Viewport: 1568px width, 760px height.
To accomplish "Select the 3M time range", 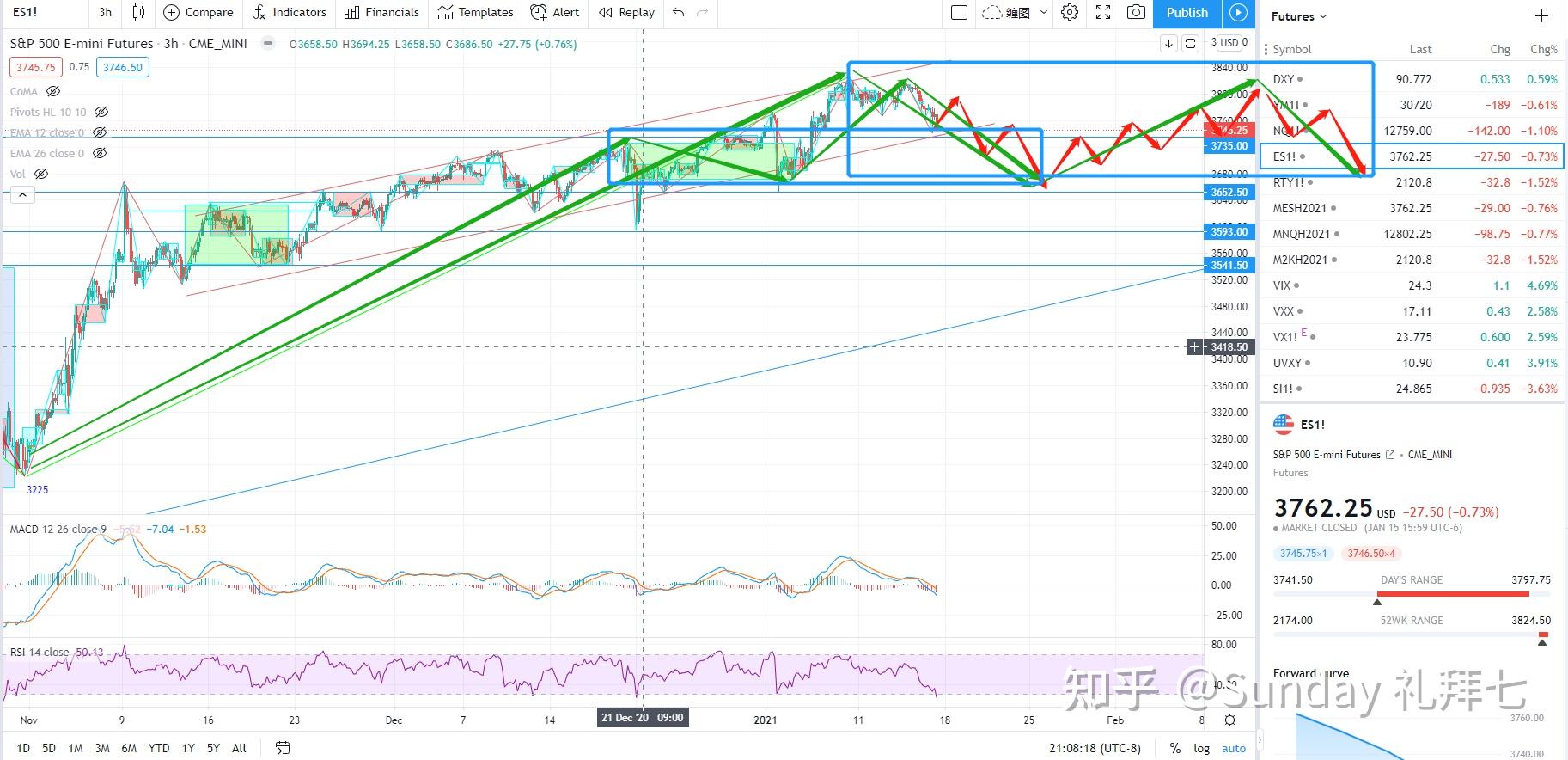I will (101, 748).
